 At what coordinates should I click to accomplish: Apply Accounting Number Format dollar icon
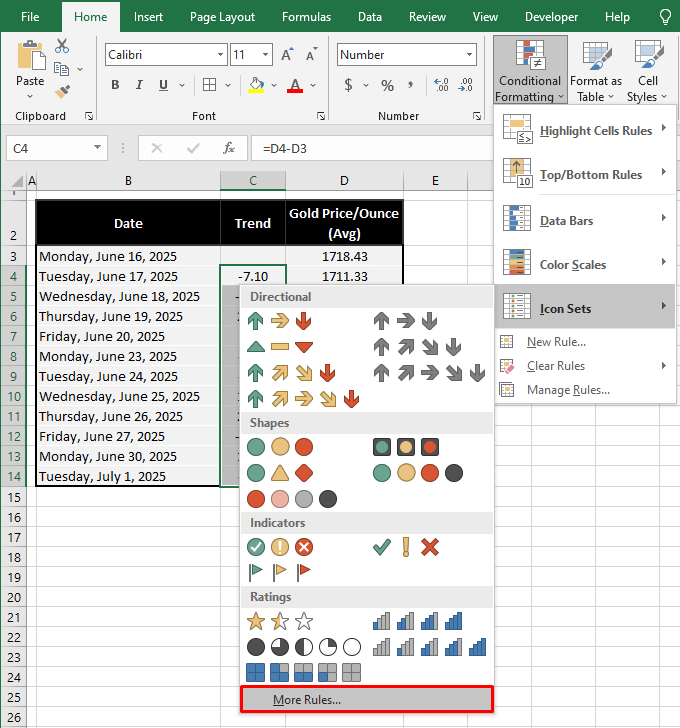(349, 85)
